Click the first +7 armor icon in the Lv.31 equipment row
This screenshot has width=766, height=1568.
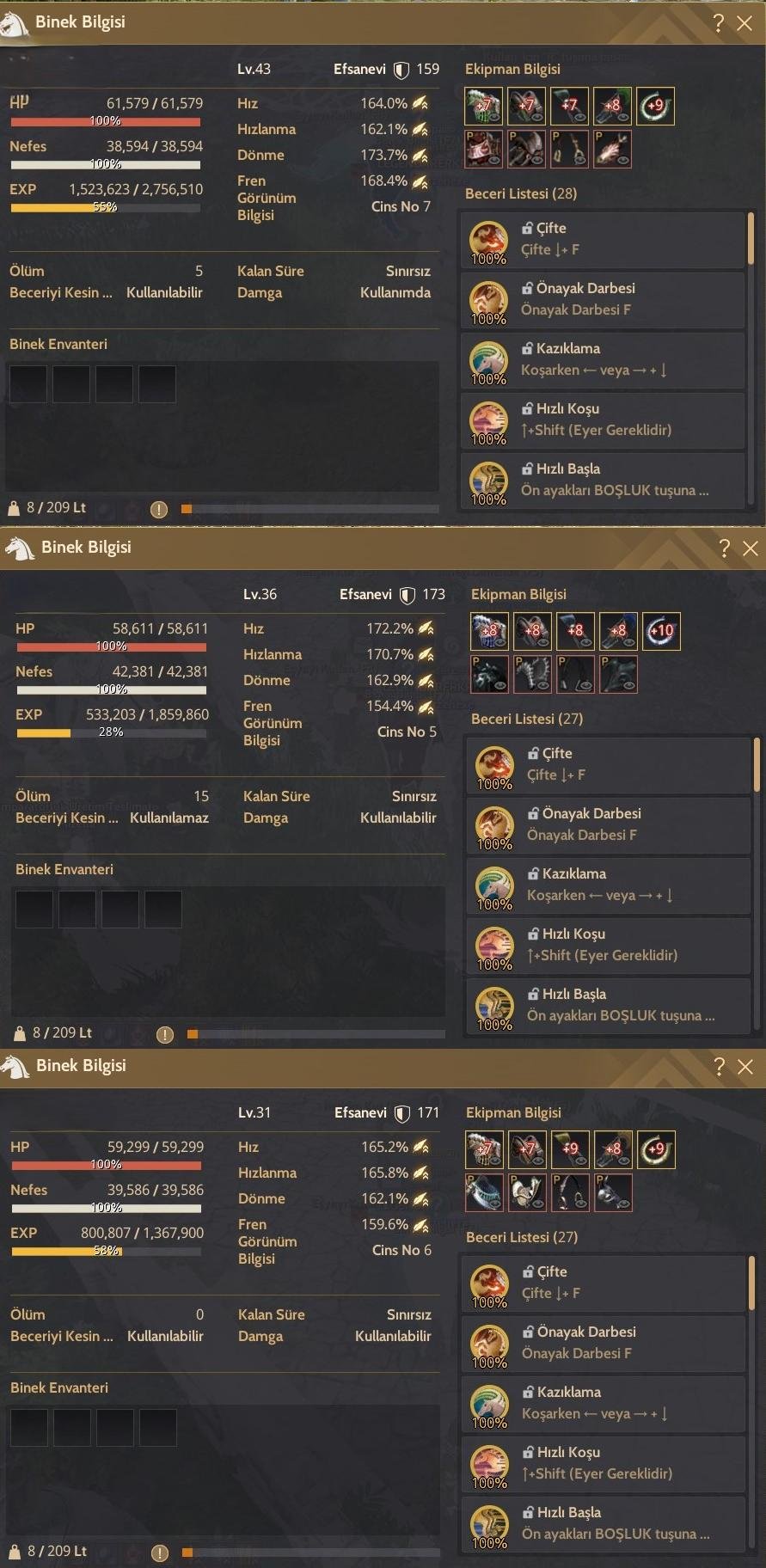484,1149
